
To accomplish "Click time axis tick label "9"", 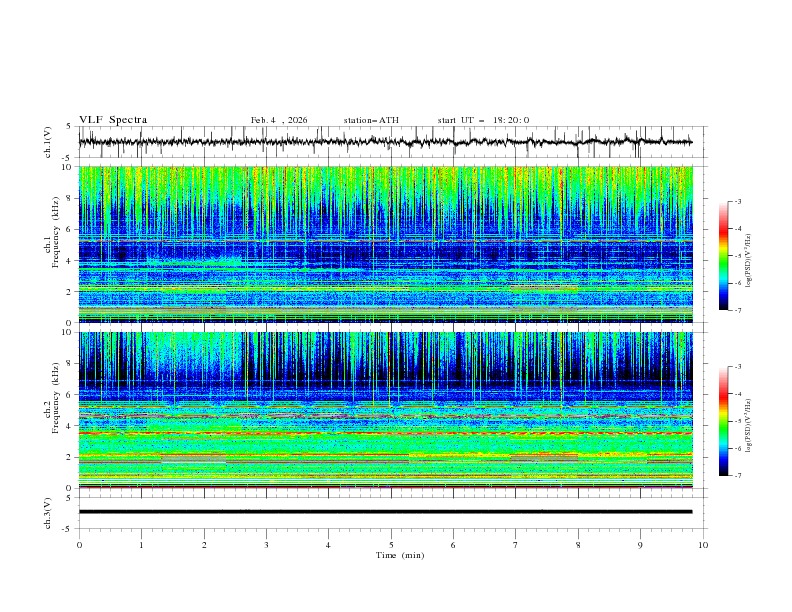I will [x=640, y=545].
